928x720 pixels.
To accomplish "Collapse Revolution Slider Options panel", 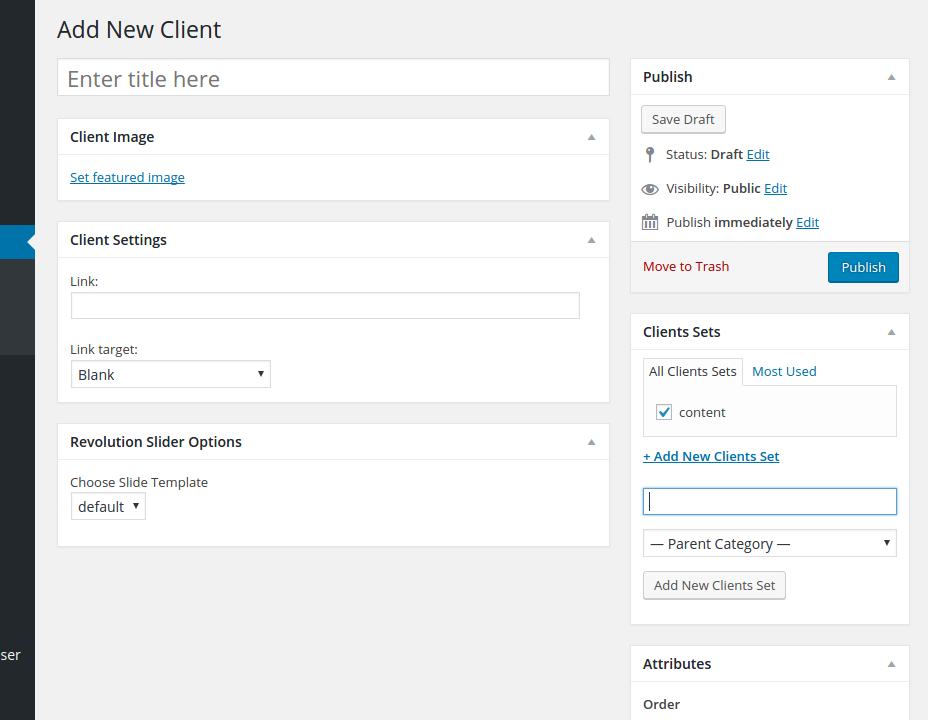I will [591, 442].
